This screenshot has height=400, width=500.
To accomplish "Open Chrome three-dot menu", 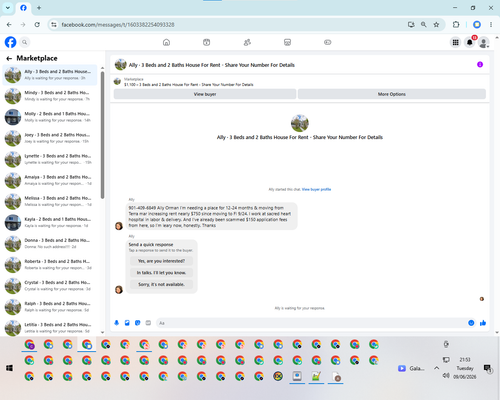I will (491, 25).
